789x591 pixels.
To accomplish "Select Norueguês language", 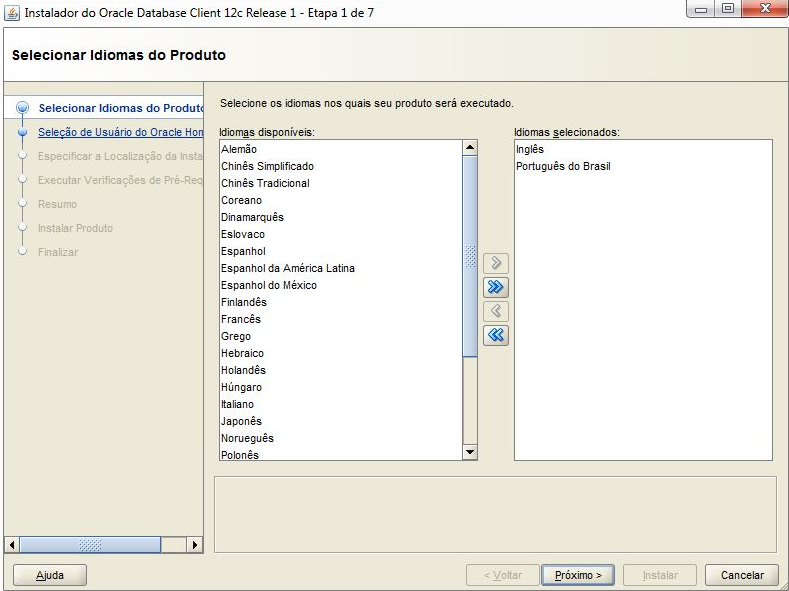I will [341, 439].
